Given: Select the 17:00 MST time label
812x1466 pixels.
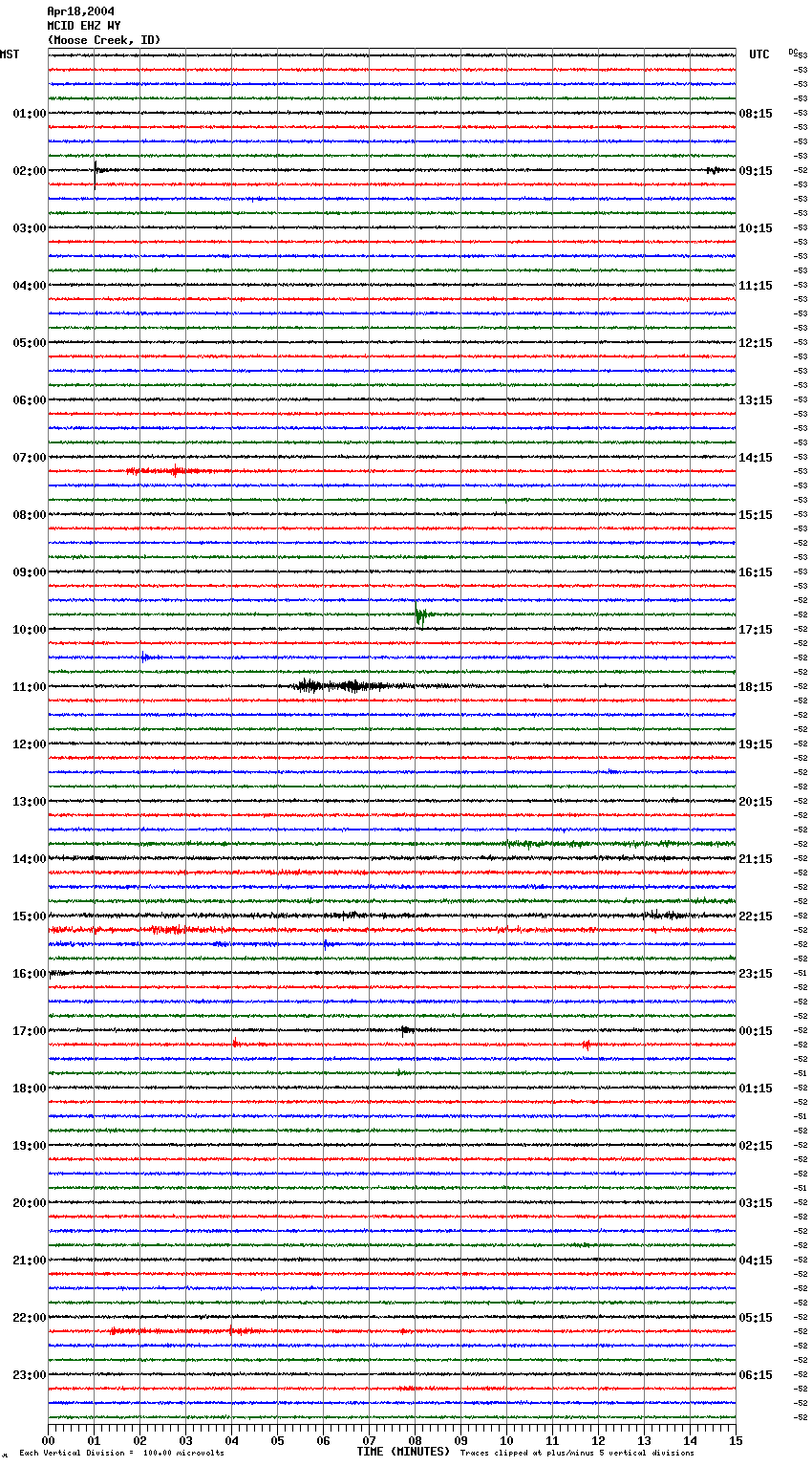Looking at the screenshot, I should tap(30, 1031).
